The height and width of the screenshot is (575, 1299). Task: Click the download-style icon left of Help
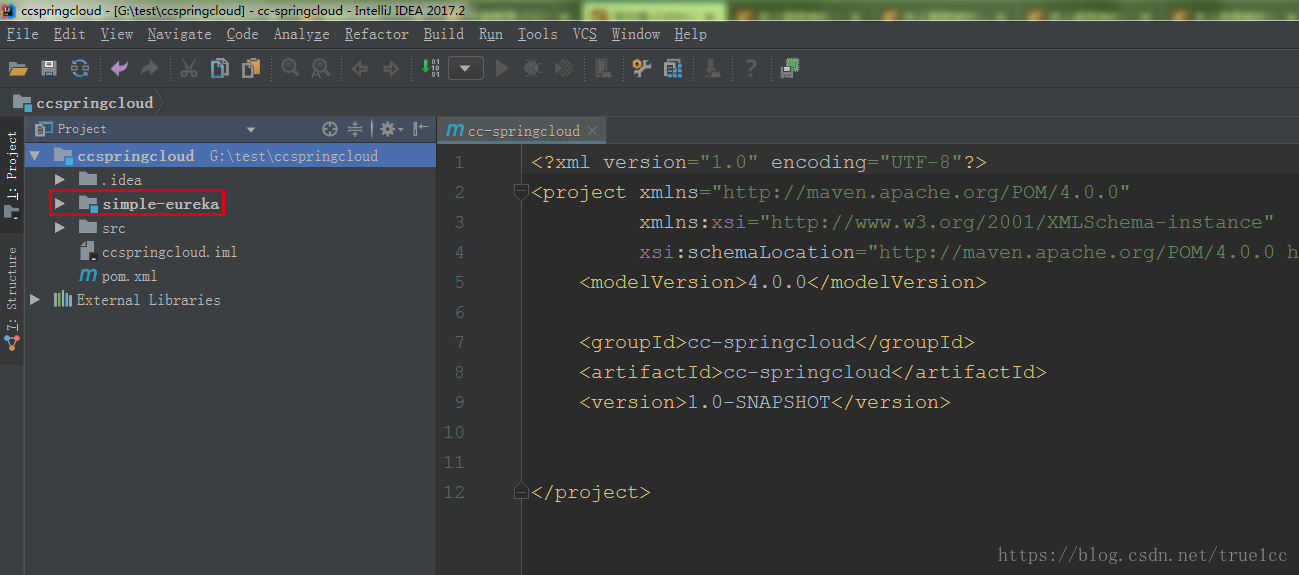pyautogui.click(x=712, y=68)
